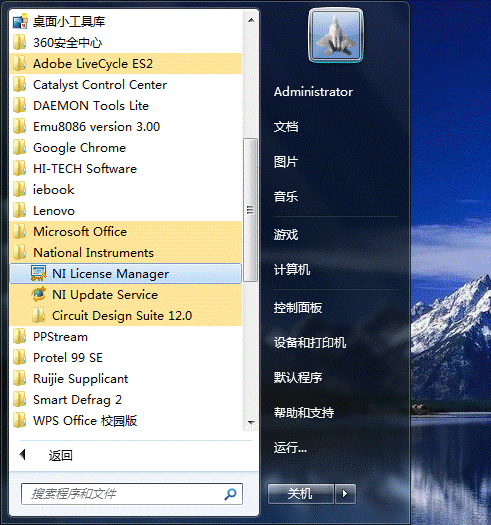This screenshot has width=491, height=525.
Task: Click 返回 to return to main menu
Action: [x=61, y=455]
